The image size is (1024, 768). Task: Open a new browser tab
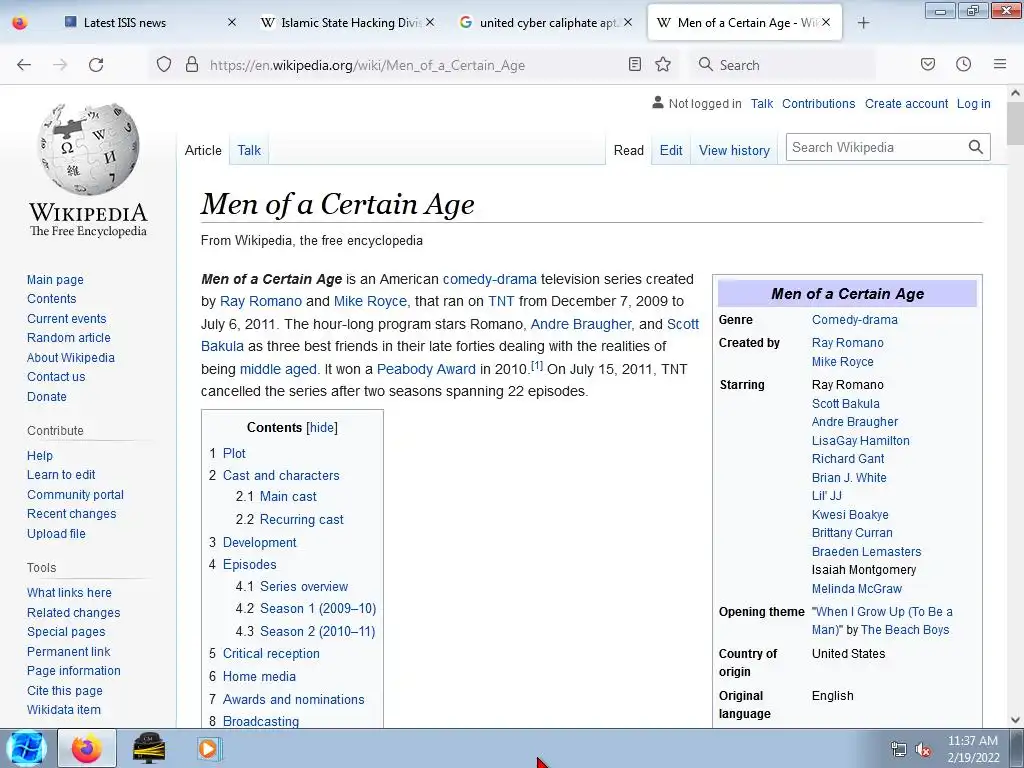tap(863, 23)
